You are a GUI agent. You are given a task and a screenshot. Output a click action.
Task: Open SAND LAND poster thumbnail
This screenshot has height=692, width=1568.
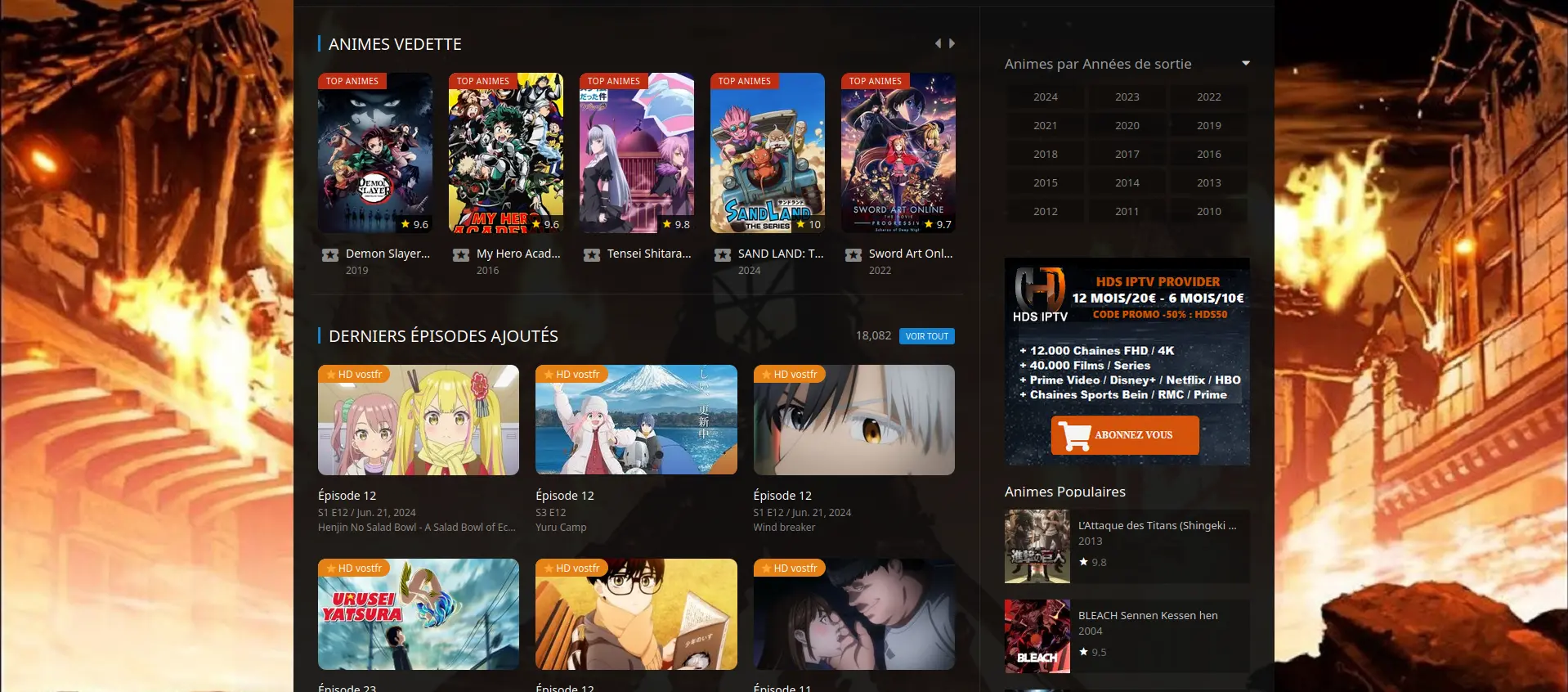[x=768, y=153]
